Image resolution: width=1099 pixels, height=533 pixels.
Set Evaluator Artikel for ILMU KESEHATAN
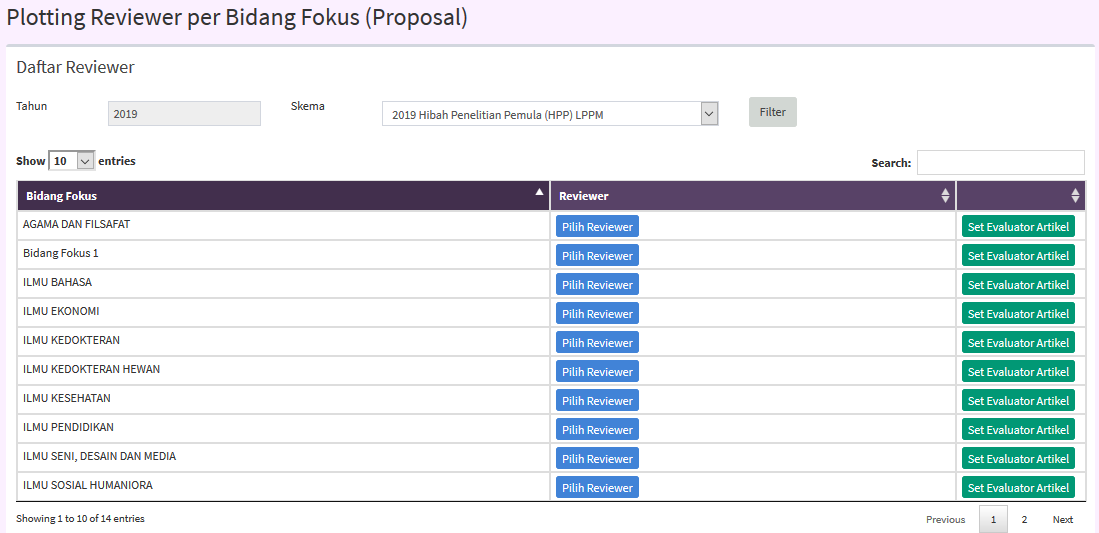point(1018,400)
